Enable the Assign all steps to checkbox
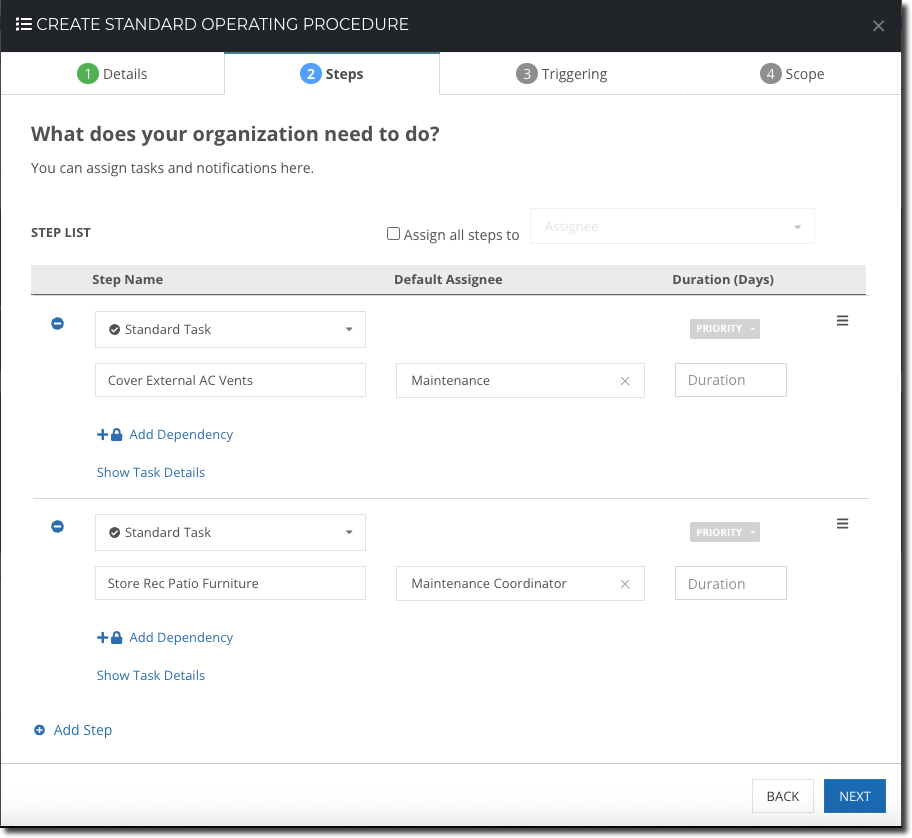This screenshot has width=912, height=838. (x=393, y=233)
